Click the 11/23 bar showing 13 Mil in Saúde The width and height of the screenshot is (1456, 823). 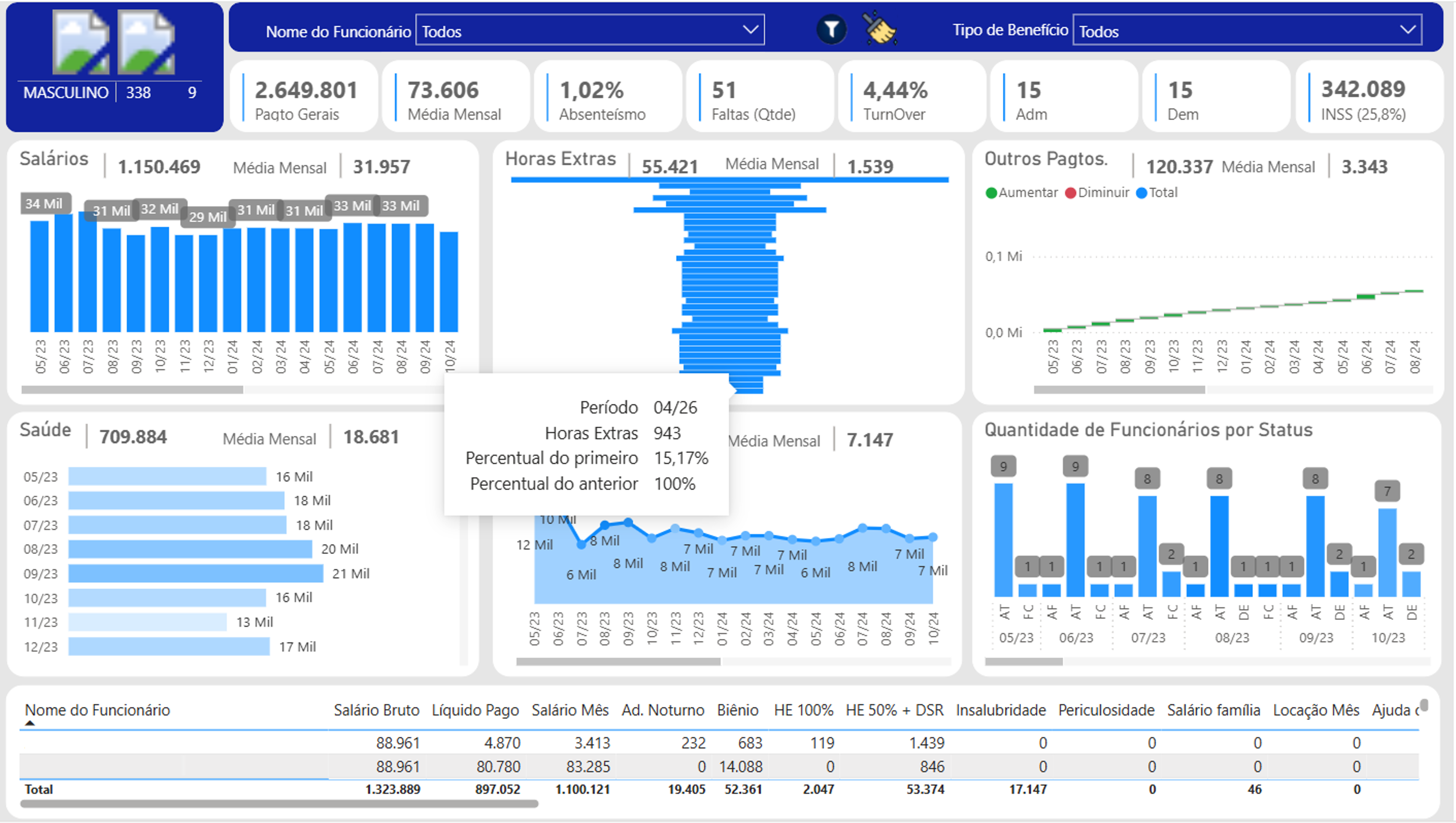tap(148, 622)
